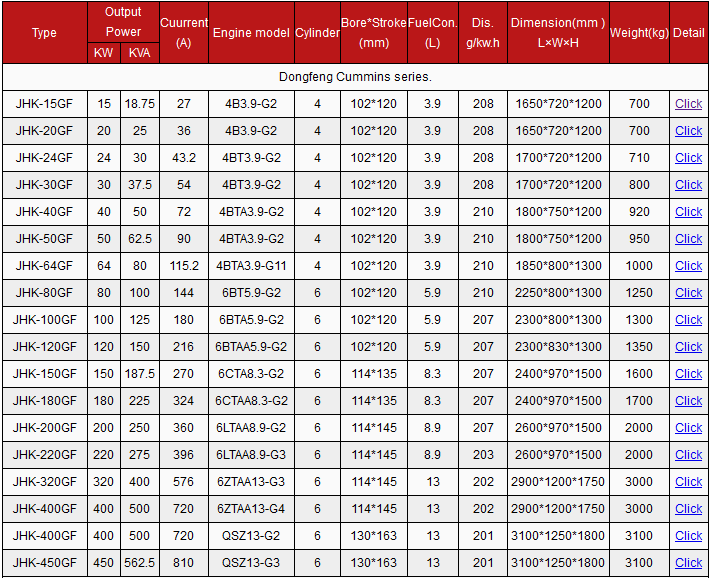This screenshot has height=578, width=711.
Task: Select the 1250 weight value
Action: [x=639, y=293]
